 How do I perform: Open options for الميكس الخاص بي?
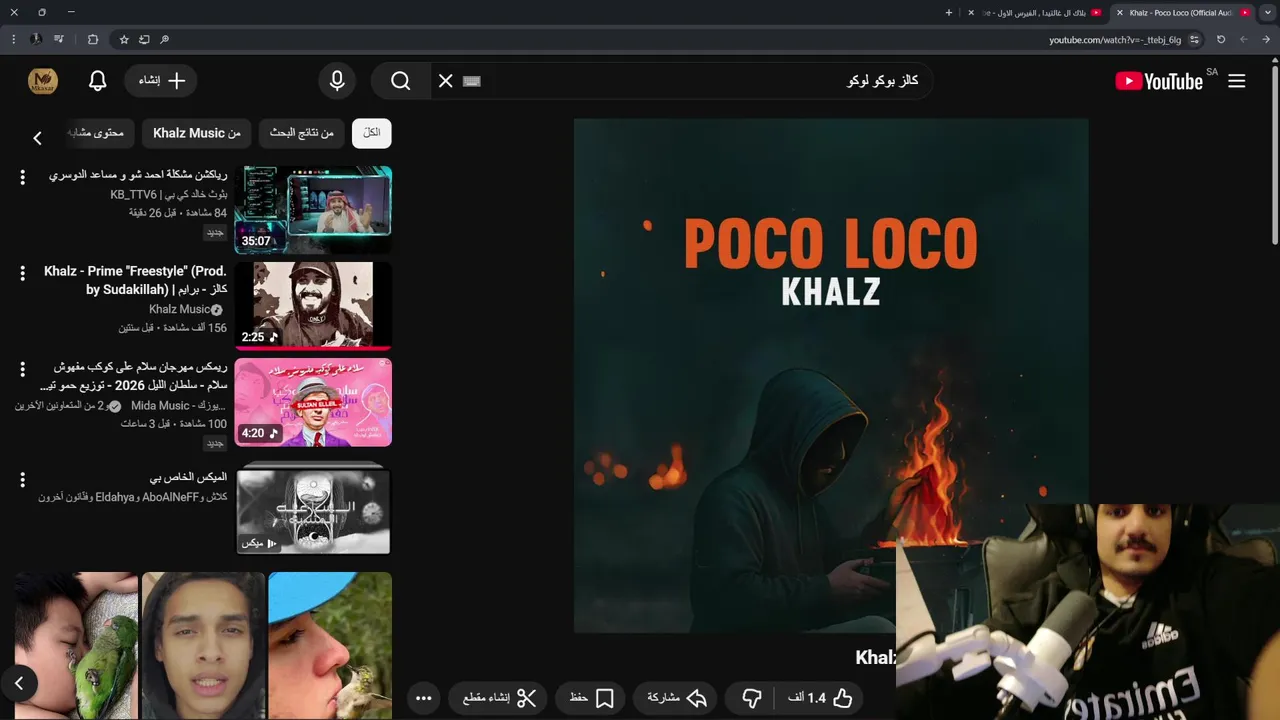click(22, 479)
